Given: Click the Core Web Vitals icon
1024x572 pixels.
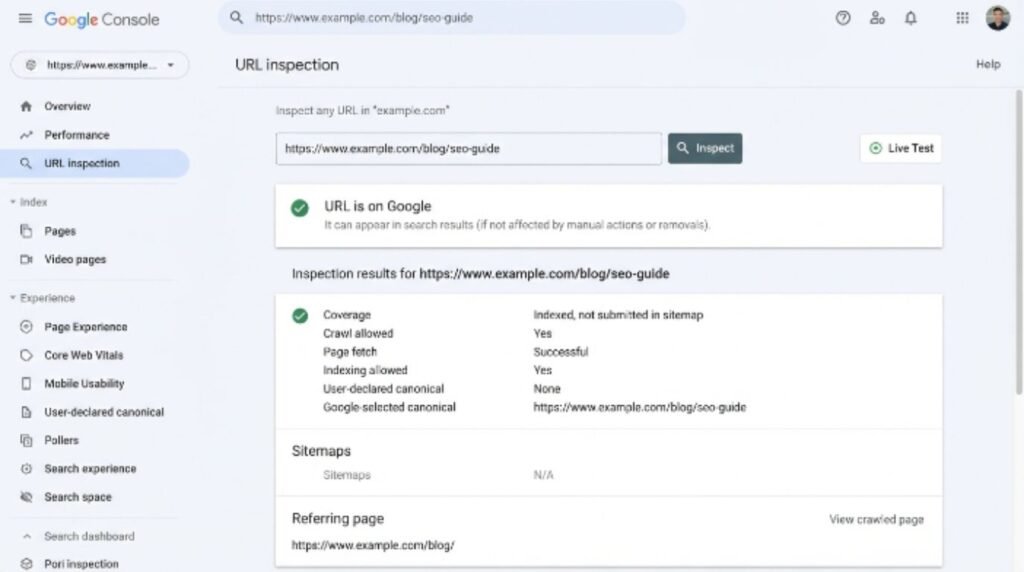Looking at the screenshot, I should [x=26, y=355].
